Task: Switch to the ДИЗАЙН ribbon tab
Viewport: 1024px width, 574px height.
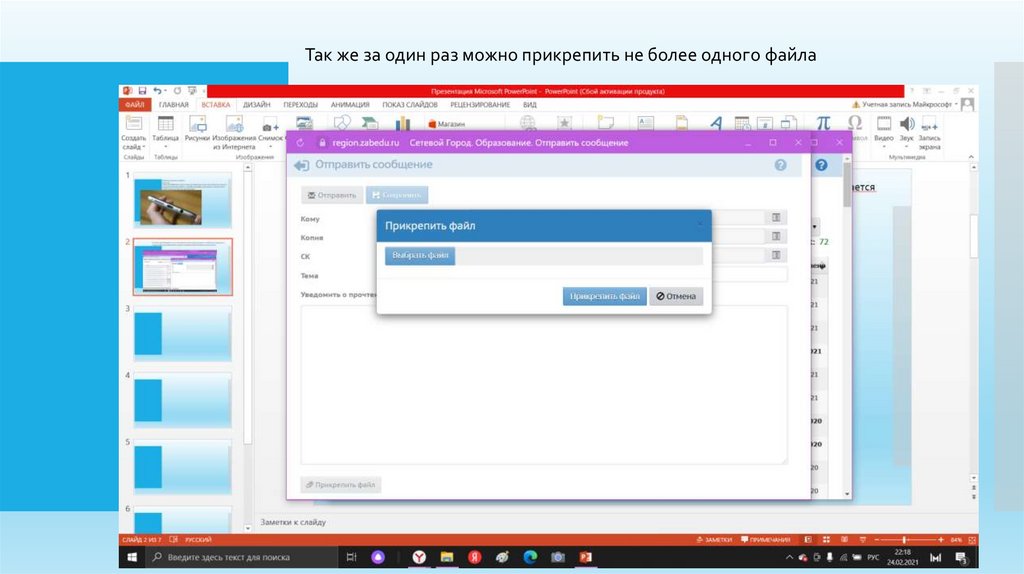Action: [257, 104]
